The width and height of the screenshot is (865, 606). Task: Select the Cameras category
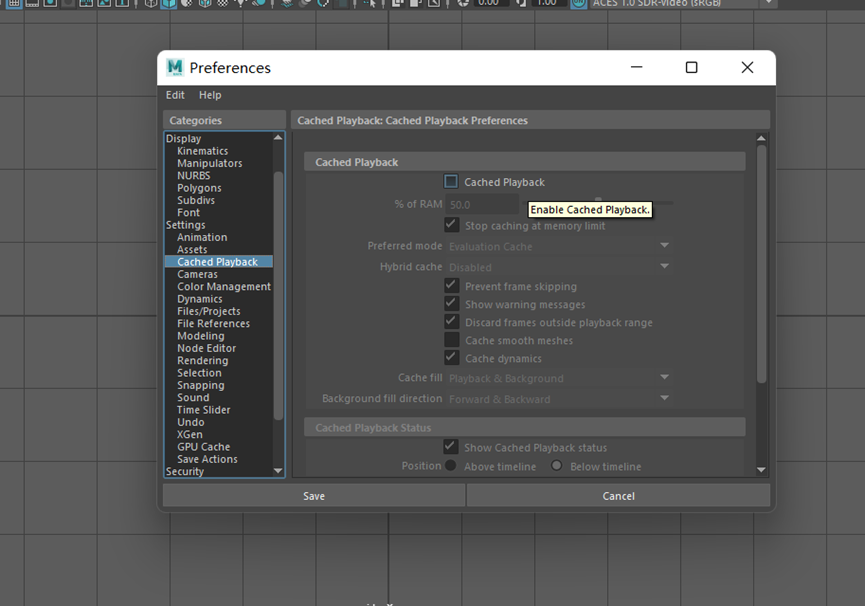[197, 274]
